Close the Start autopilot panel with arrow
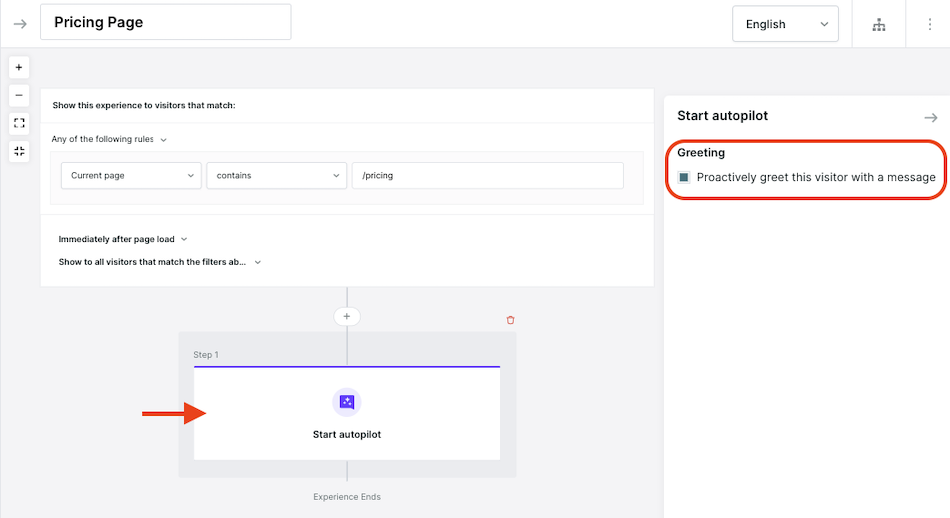Image resolution: width=950 pixels, height=518 pixels. [931, 118]
